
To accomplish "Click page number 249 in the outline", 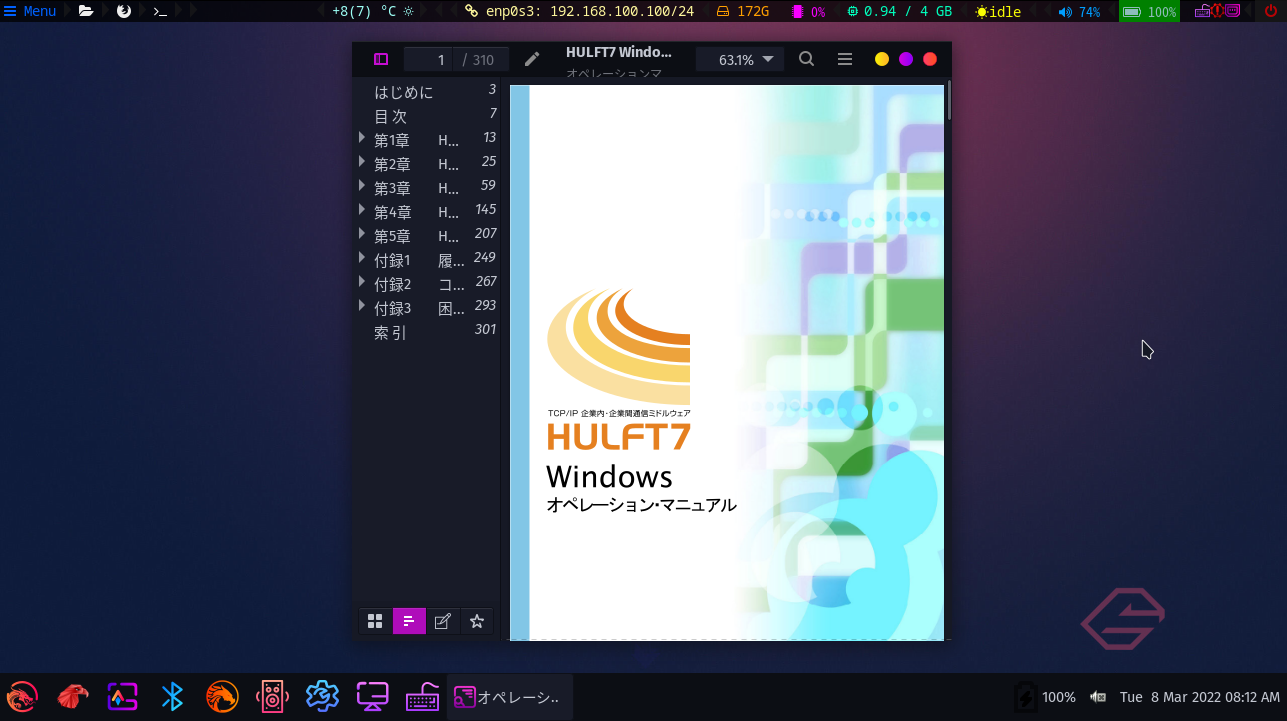I will tap(485, 257).
